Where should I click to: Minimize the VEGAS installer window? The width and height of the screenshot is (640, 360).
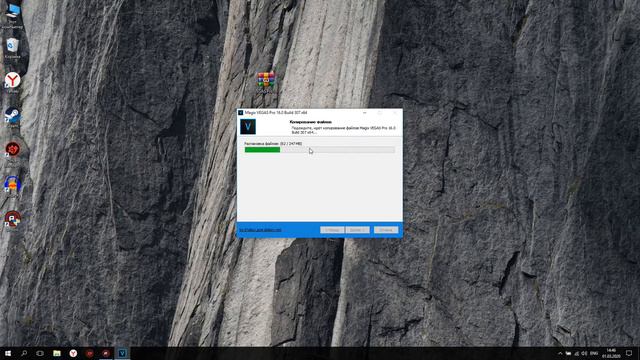364,113
